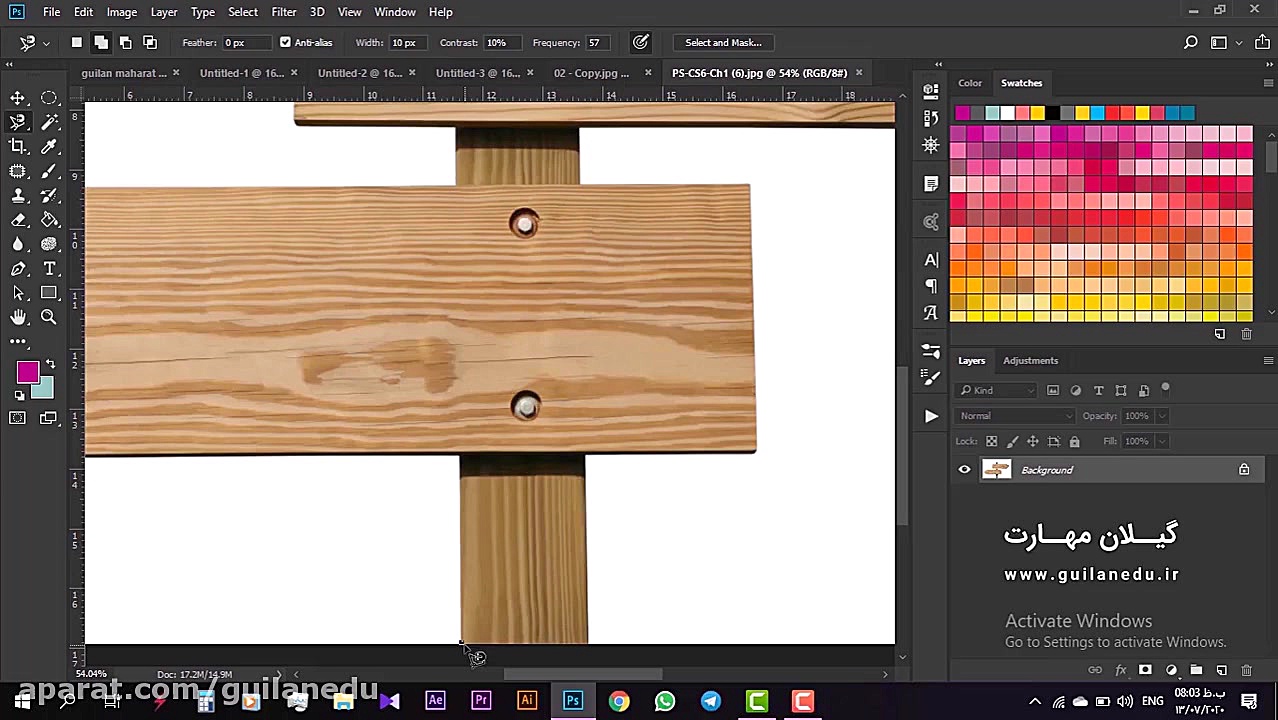Click the Select and Mask button

tap(723, 43)
